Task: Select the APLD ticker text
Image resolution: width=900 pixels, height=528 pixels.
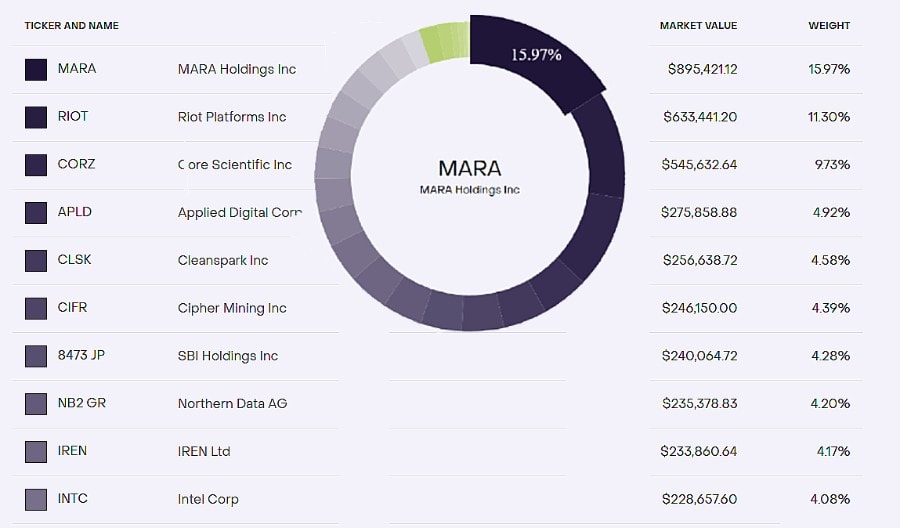Action: 75,211
